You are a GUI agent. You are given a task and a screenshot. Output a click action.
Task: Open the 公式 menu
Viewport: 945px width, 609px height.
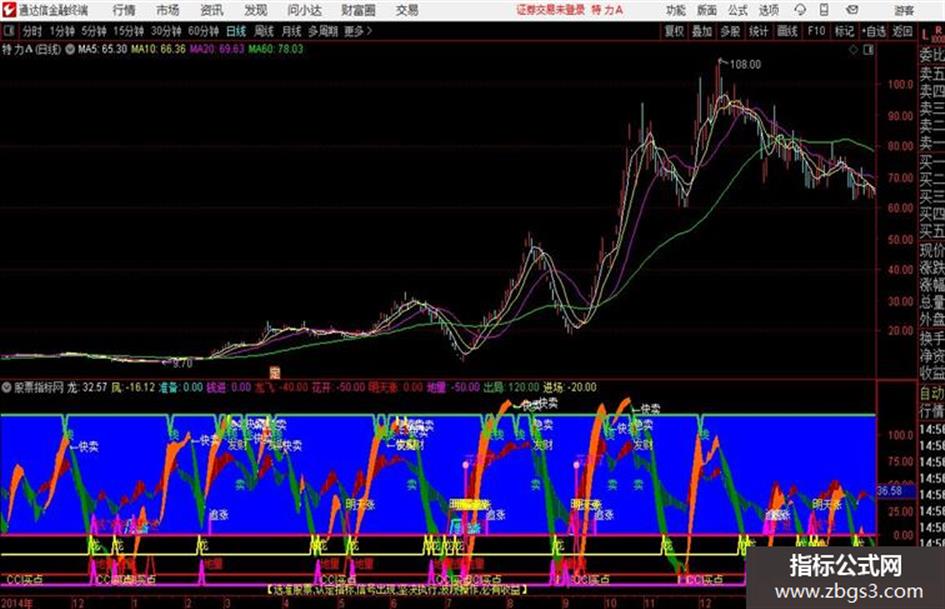click(x=738, y=10)
